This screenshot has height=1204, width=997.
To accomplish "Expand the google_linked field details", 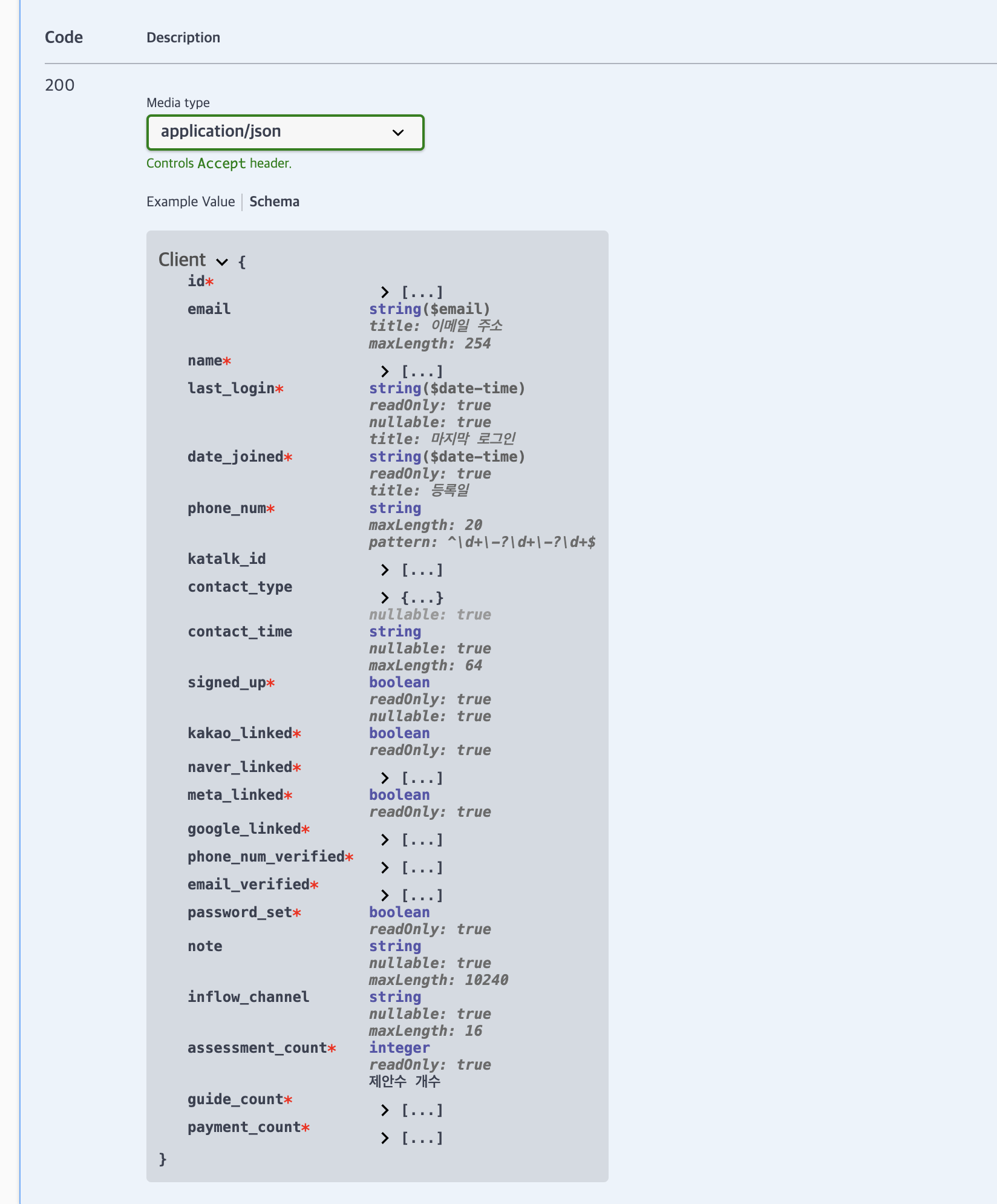I will point(385,840).
